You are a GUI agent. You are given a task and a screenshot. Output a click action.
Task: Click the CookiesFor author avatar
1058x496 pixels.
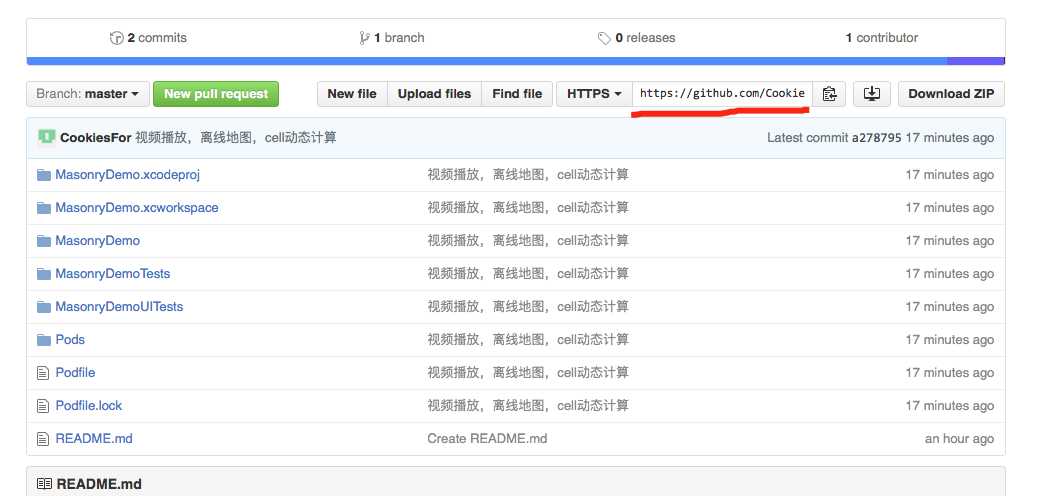pos(47,136)
